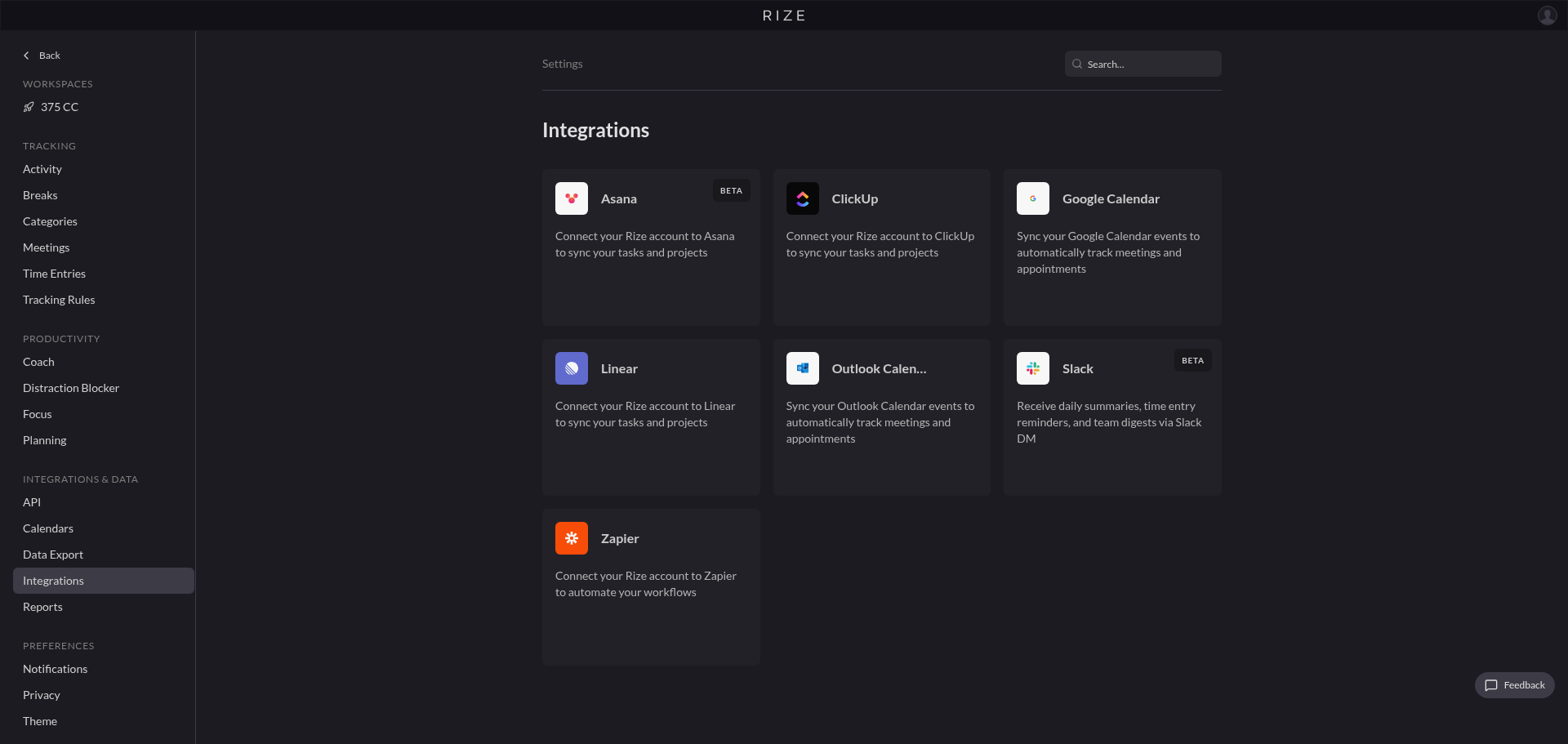The height and width of the screenshot is (744, 1568).
Task: Open Data Export in the sidebar
Action: tap(53, 555)
